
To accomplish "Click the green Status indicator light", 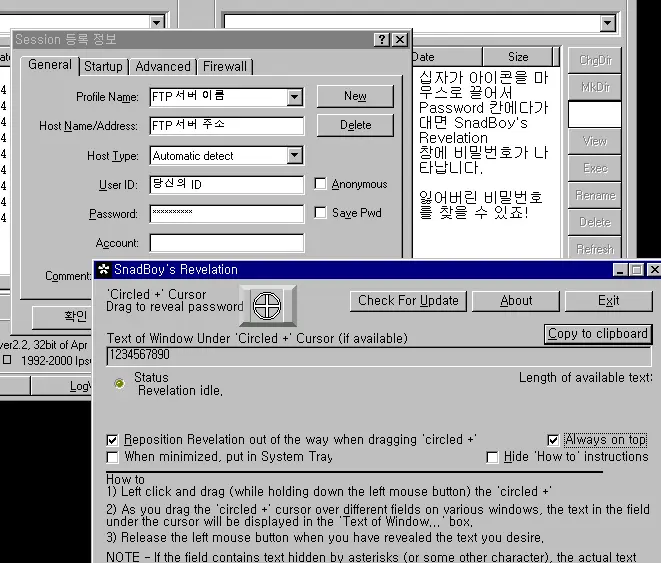I will (120, 383).
